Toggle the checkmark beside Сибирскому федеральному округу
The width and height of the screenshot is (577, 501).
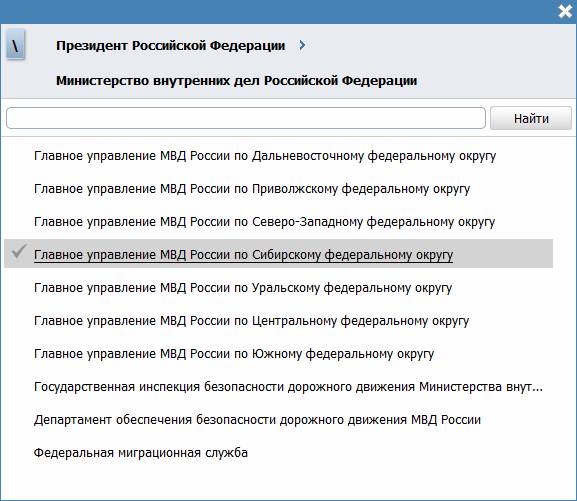click(18, 251)
